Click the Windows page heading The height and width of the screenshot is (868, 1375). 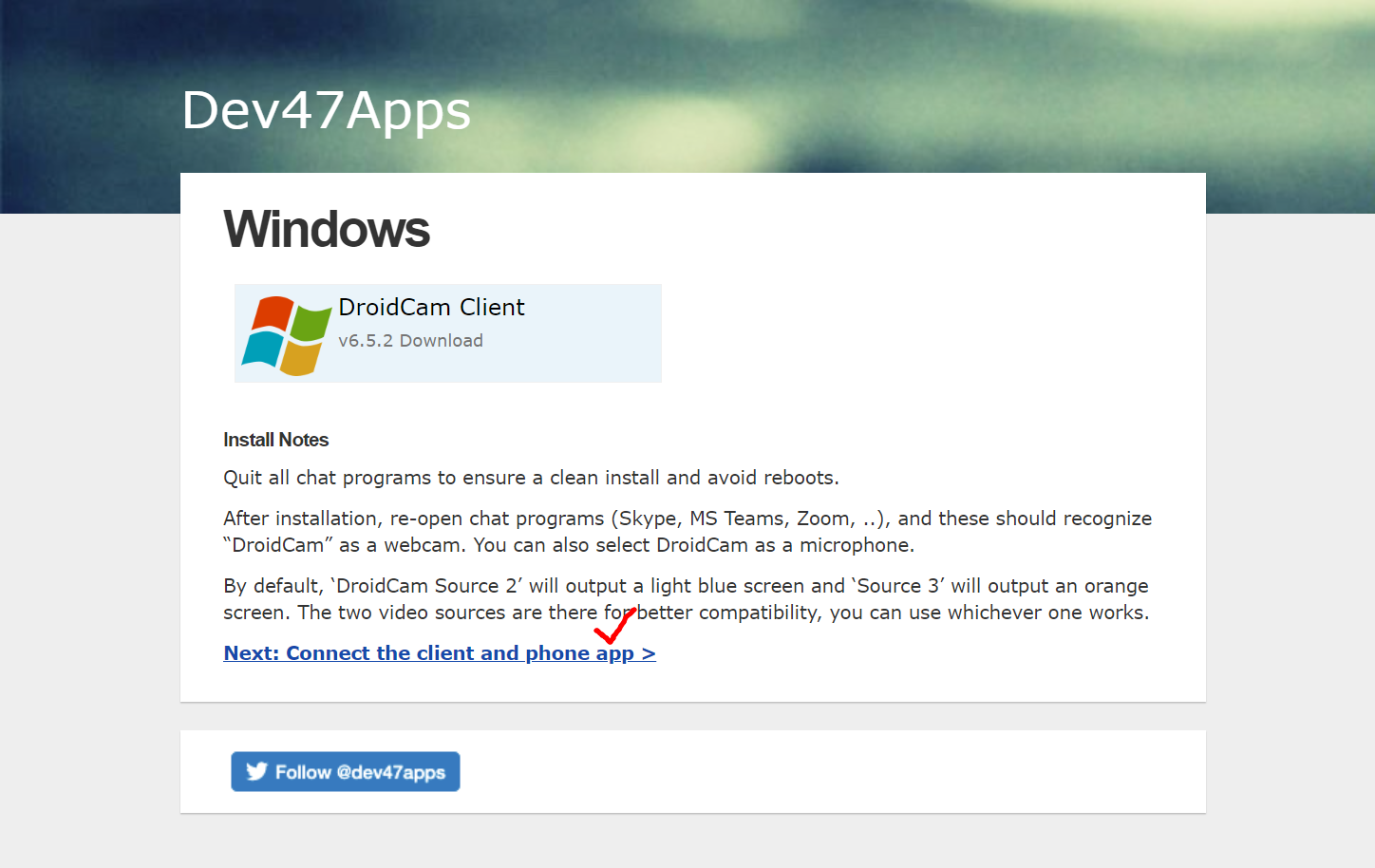click(x=327, y=230)
